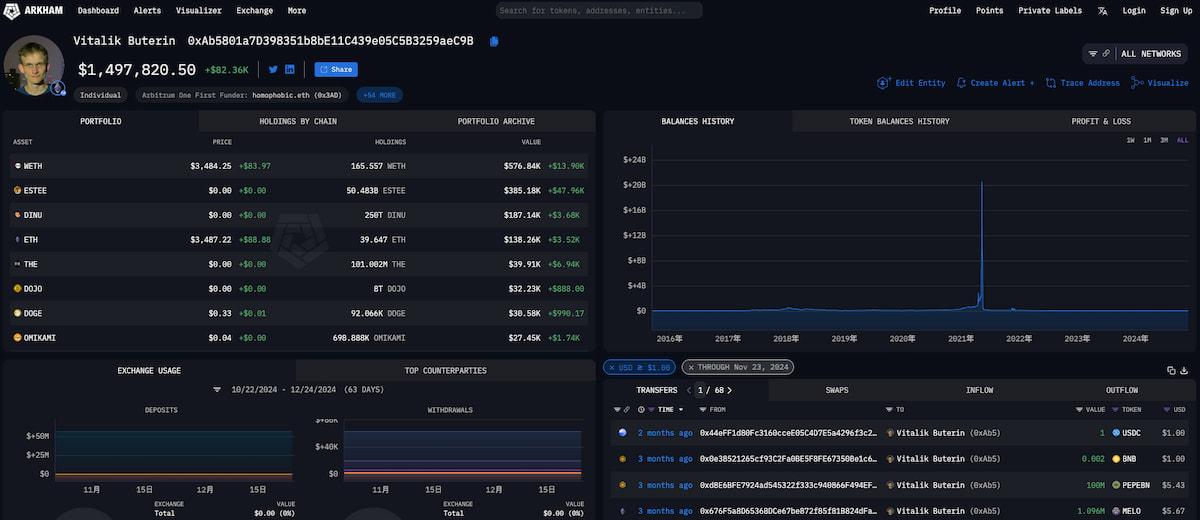Go to next page of transfers

(x=729, y=390)
